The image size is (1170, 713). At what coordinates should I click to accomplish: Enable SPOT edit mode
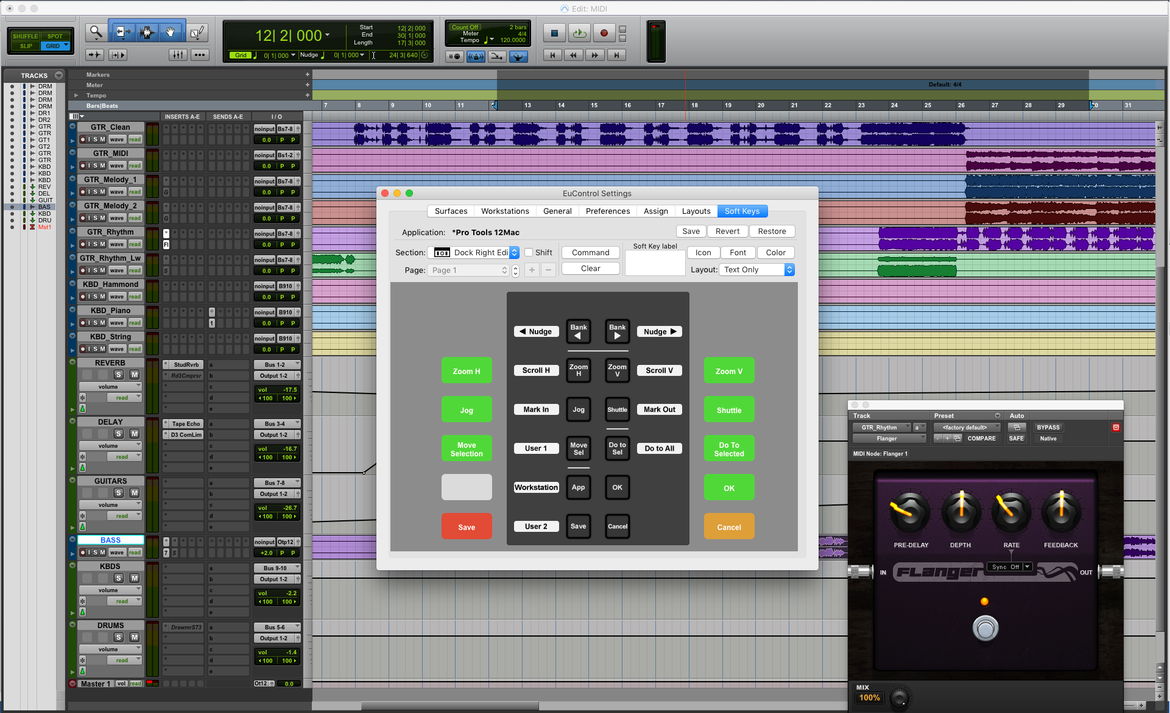coord(55,36)
